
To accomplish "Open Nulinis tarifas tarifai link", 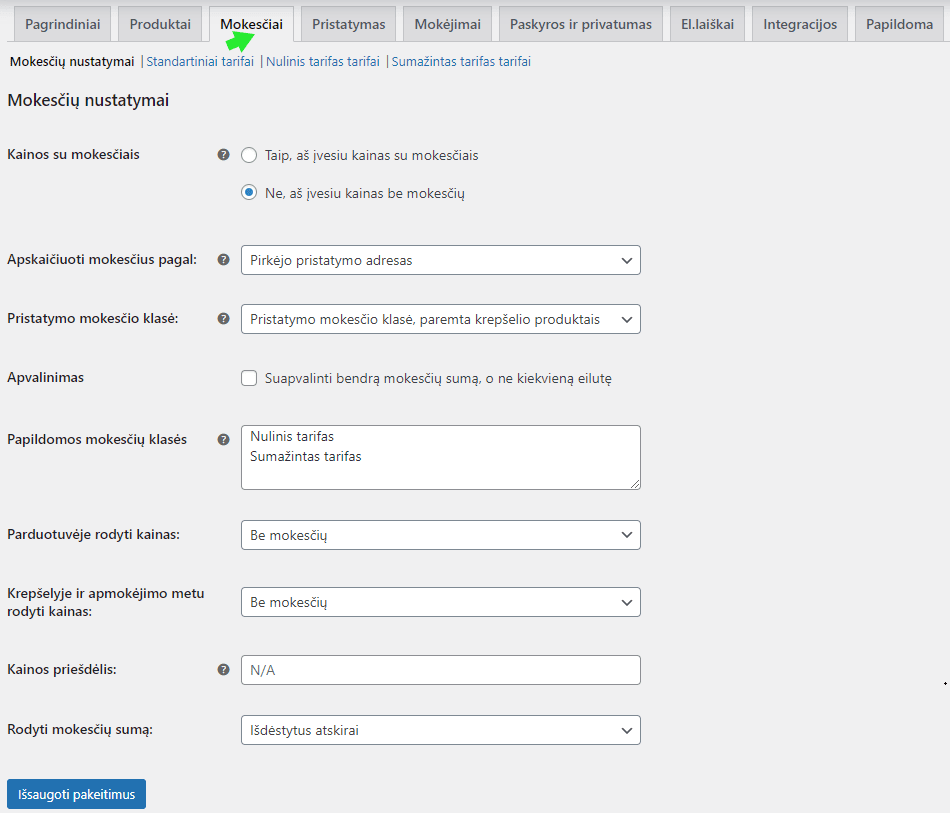I will [323, 61].
